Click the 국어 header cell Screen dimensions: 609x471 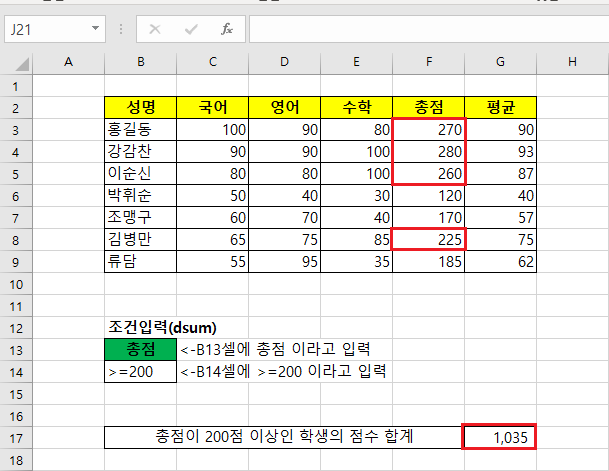[x=212, y=108]
